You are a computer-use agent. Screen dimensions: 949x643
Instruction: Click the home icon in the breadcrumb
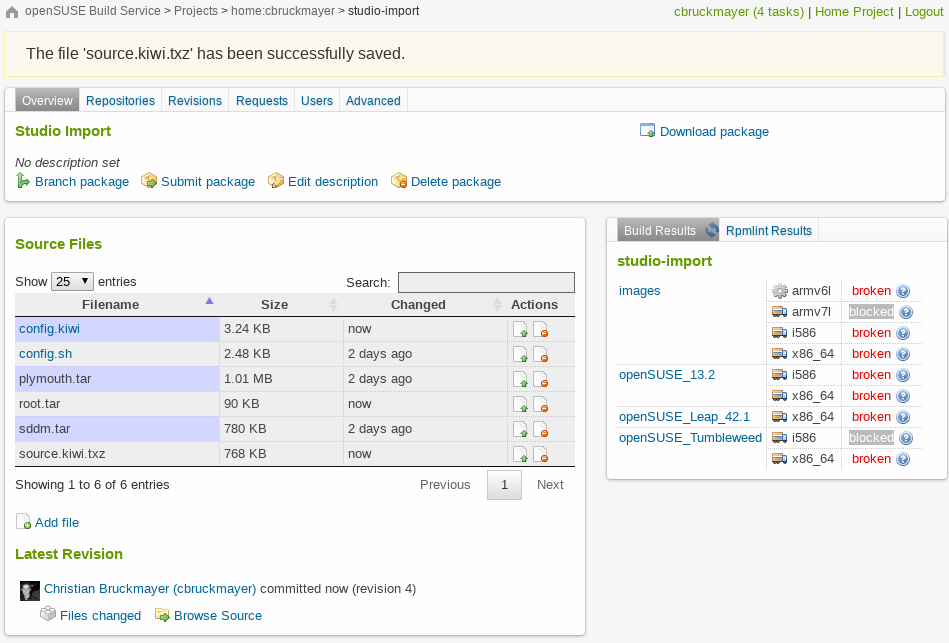12,12
